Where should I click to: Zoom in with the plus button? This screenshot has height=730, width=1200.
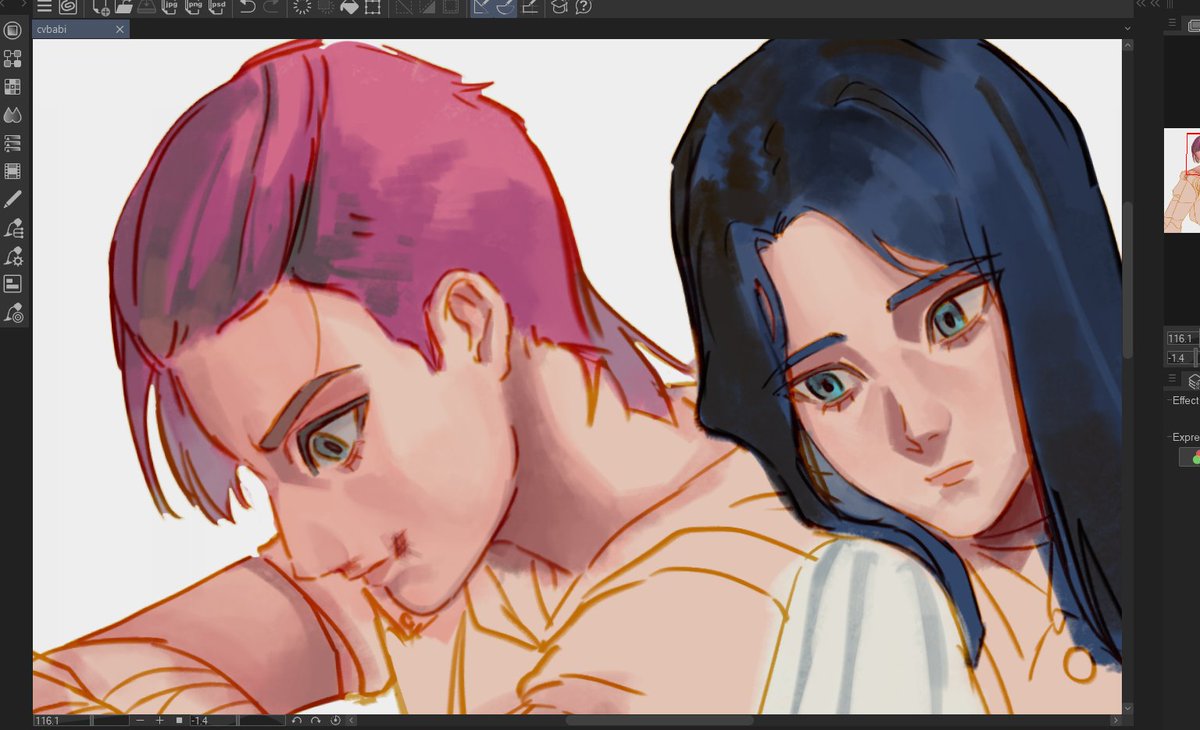(159, 720)
